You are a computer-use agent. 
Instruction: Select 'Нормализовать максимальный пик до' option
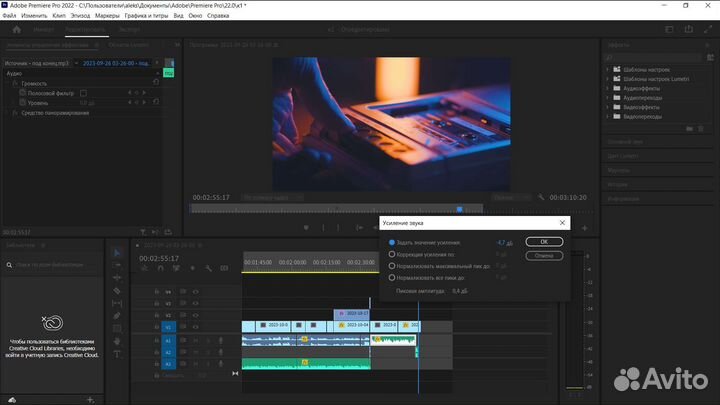coord(392,266)
